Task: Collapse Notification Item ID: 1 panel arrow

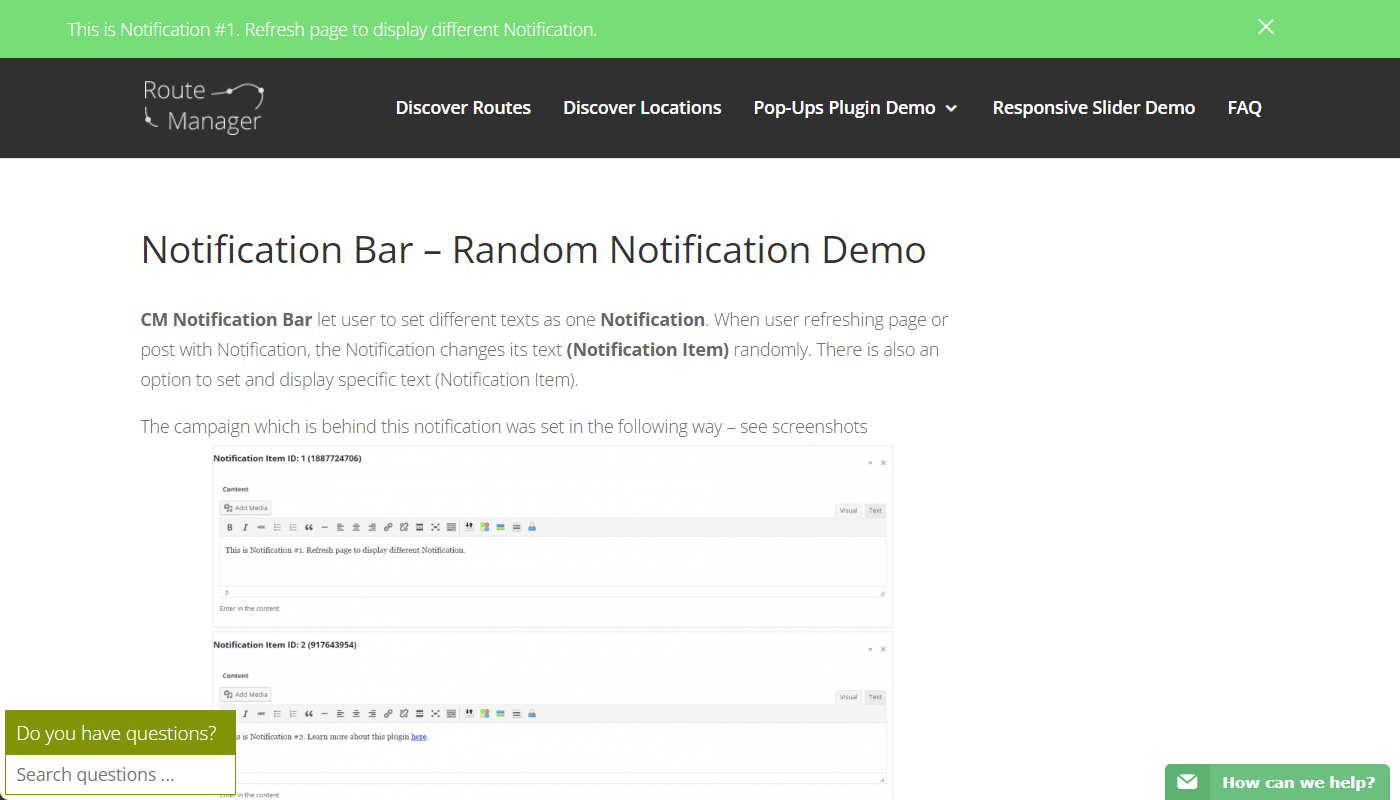Action: pos(870,463)
